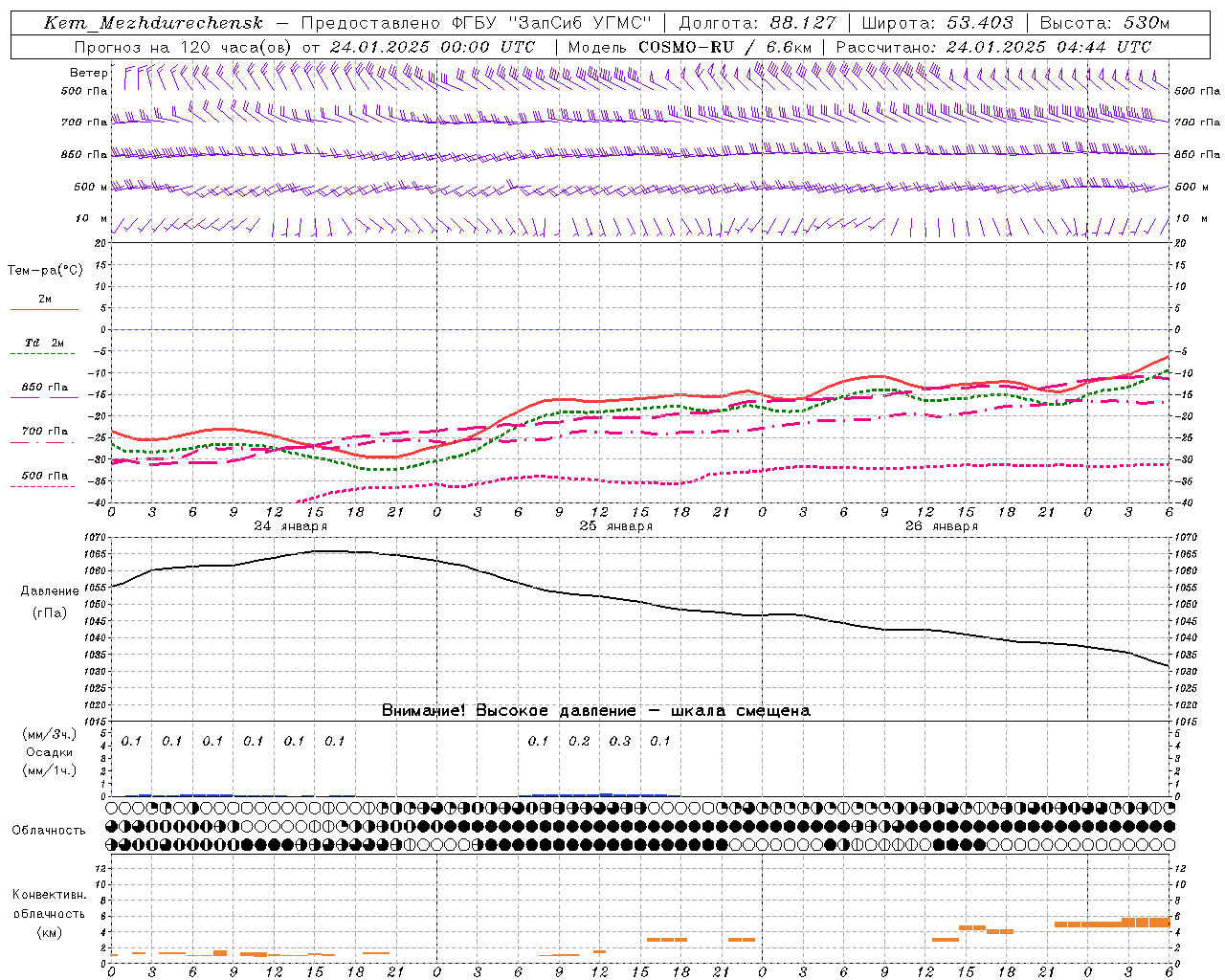Image resolution: width=1225 pixels, height=980 pixels.
Task: Click the Высота: 530м elevation label
Action: coord(1103,23)
